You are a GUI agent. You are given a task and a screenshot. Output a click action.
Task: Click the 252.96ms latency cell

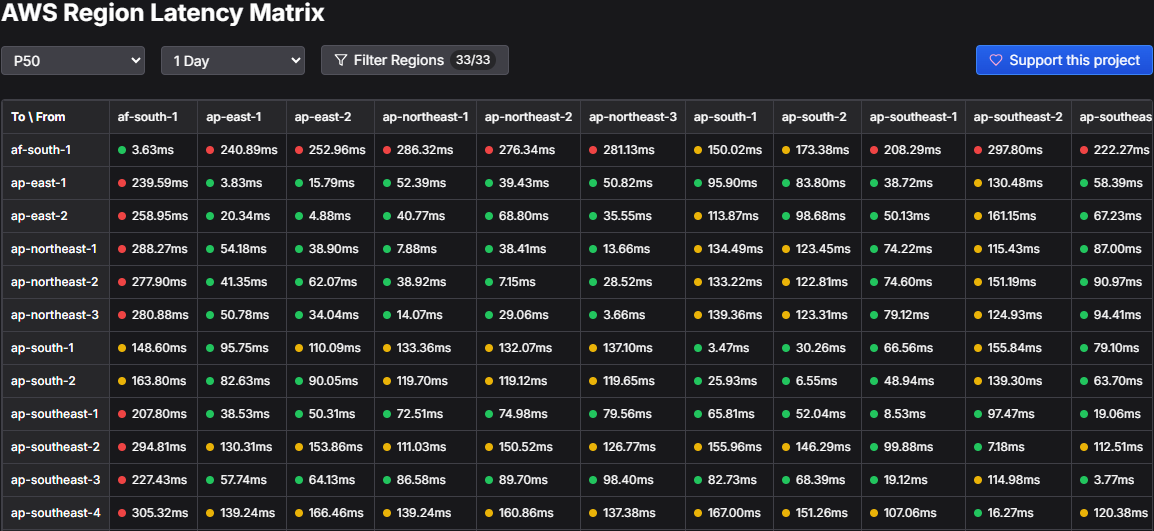(330, 150)
